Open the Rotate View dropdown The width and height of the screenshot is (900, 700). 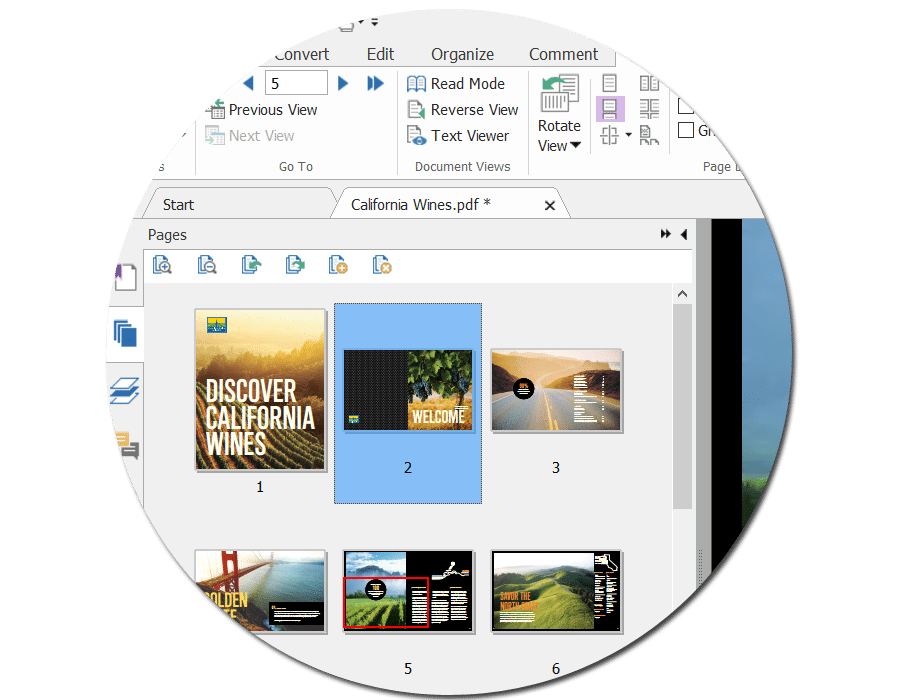pos(559,114)
